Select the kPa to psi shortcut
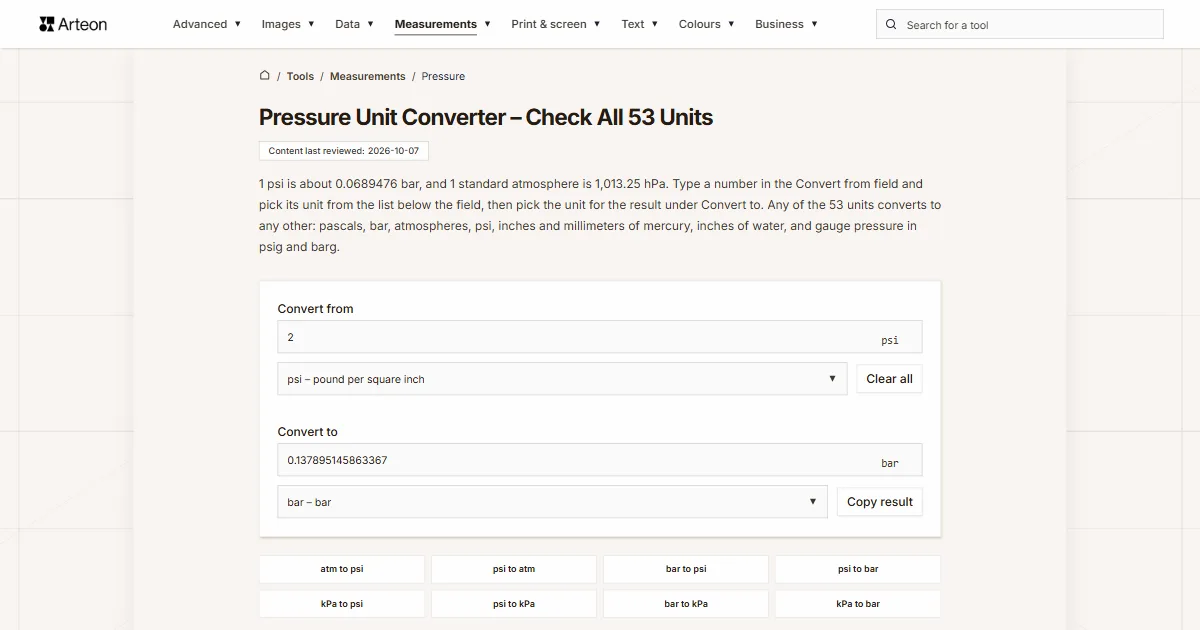This screenshot has width=1200, height=630. tap(342, 604)
